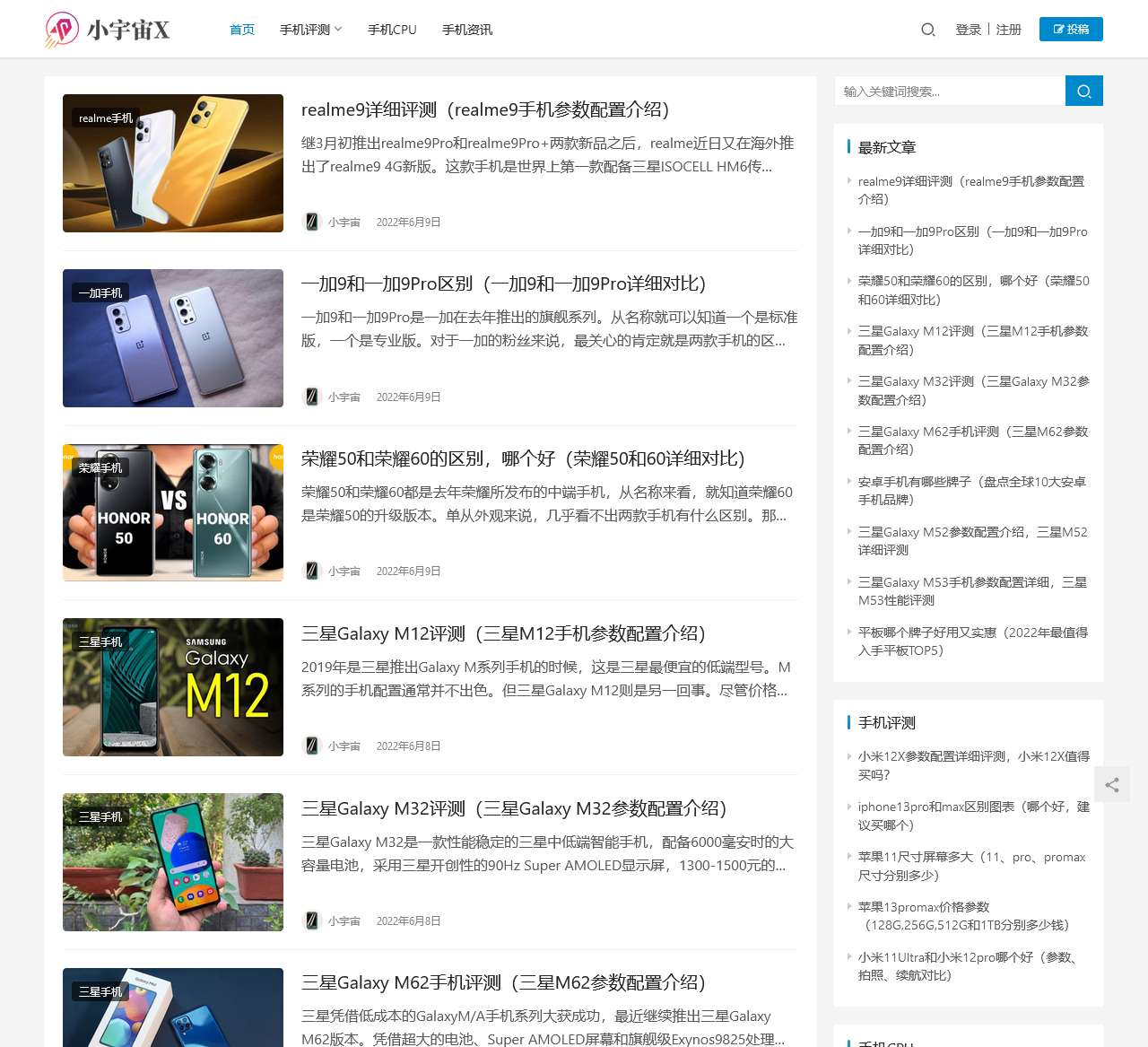Screen dimensions: 1148x1047
Task: Open sidebar link 一加9和一加9Pro区别
Action: pos(973,240)
